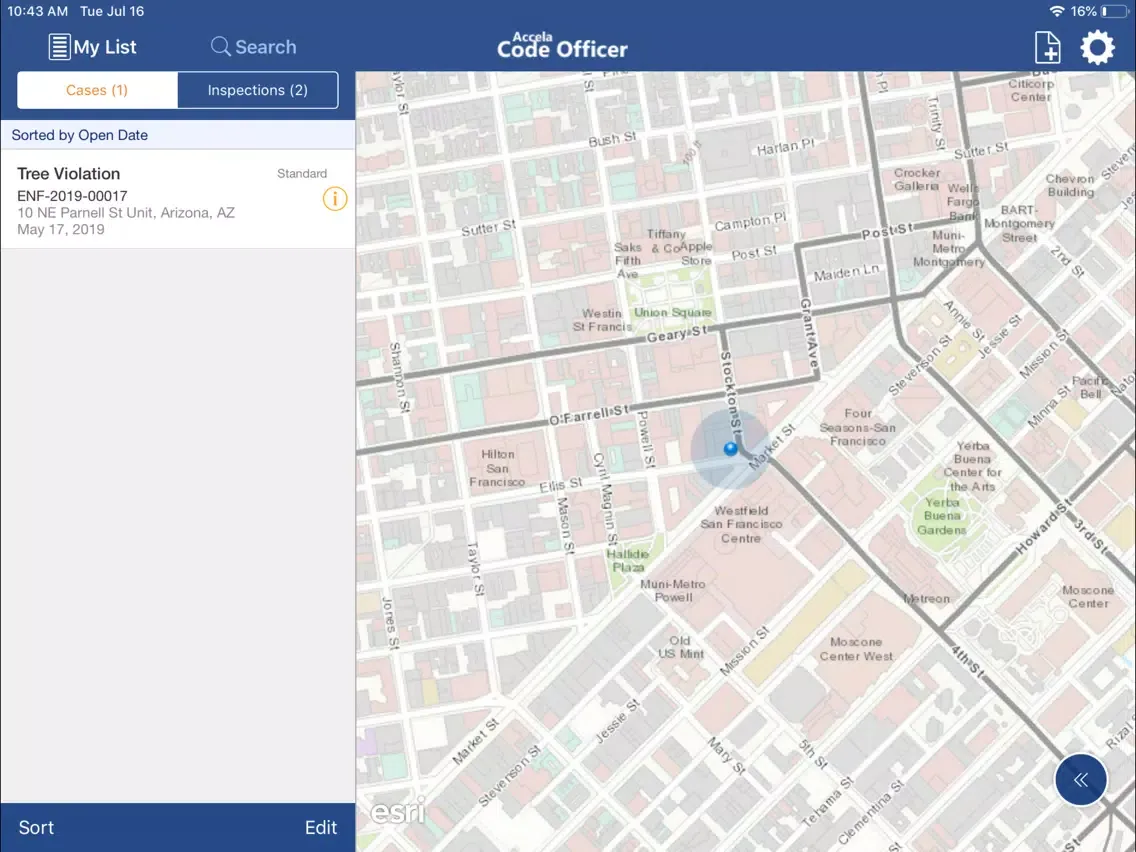Tap the info icon on Tree Violation

point(335,199)
